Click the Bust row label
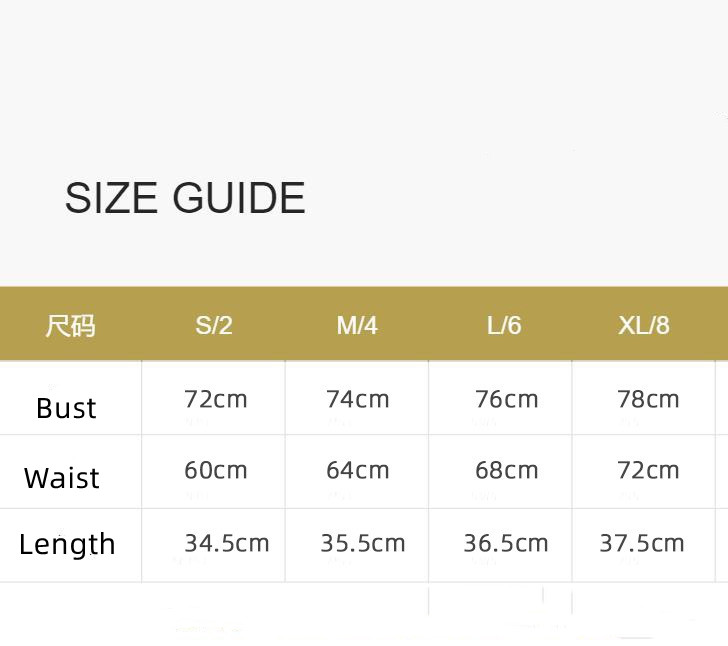Screen dimensions: 728x646 coord(66,407)
